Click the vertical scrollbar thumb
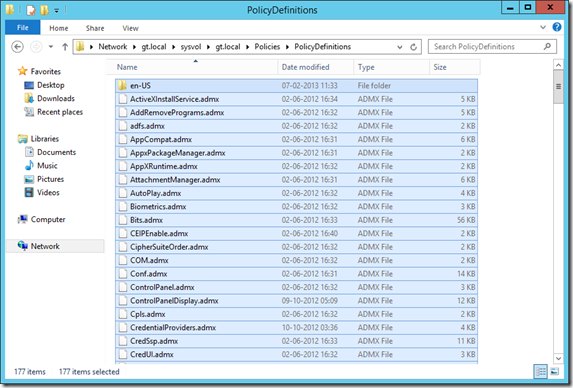 click(558, 87)
